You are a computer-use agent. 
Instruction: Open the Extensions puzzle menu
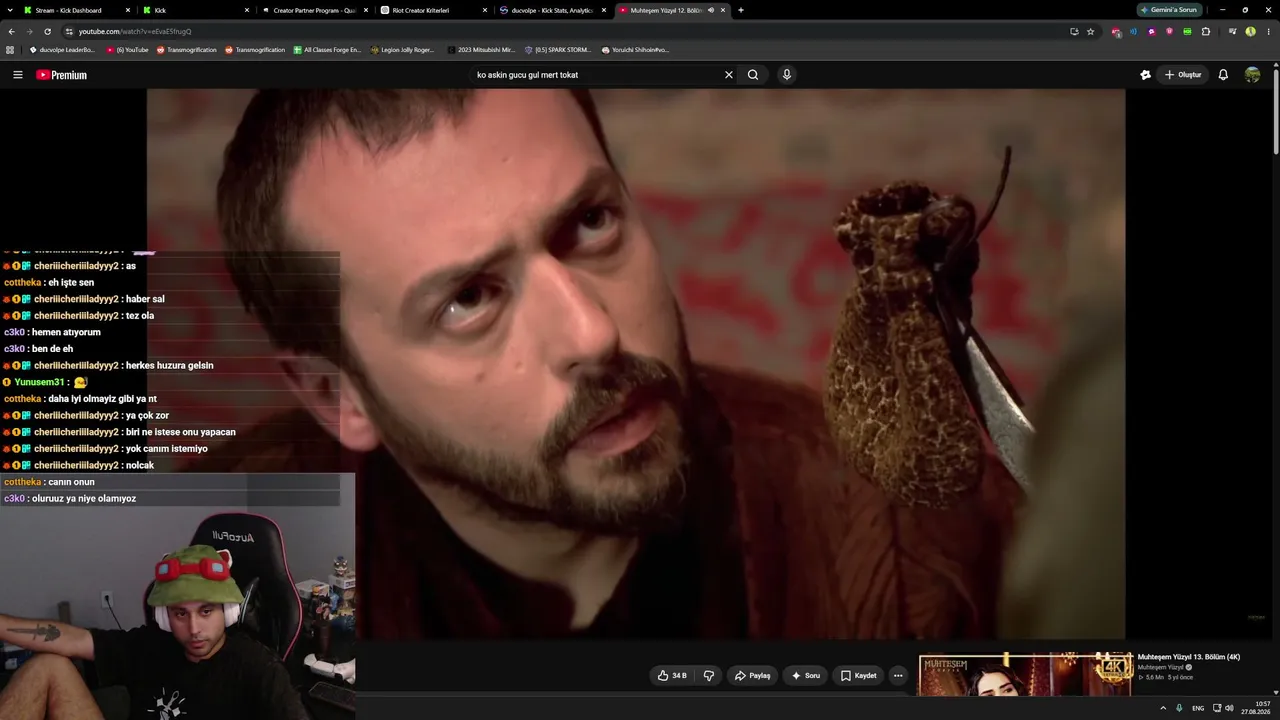[1206, 31]
